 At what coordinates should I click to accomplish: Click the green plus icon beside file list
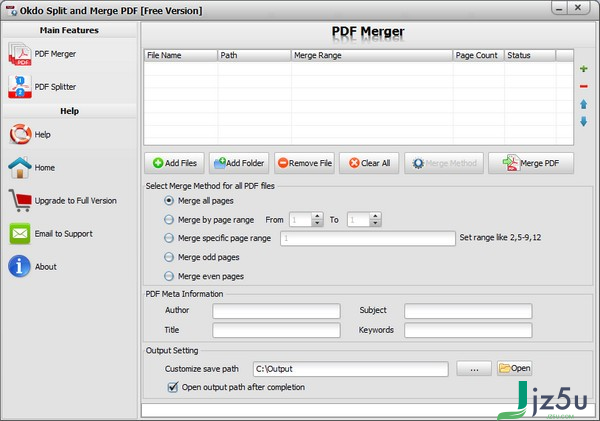click(x=584, y=69)
